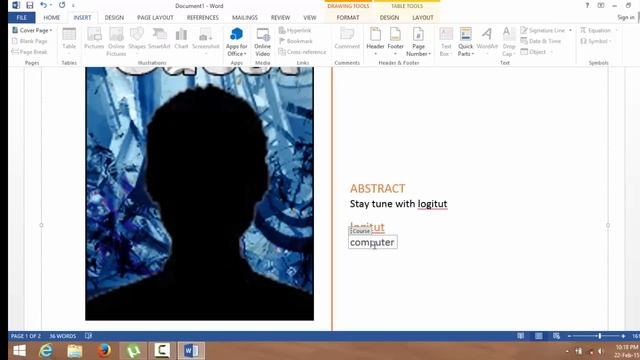
Task: Open the Cover Page gallery
Action: pyautogui.click(x=32, y=30)
